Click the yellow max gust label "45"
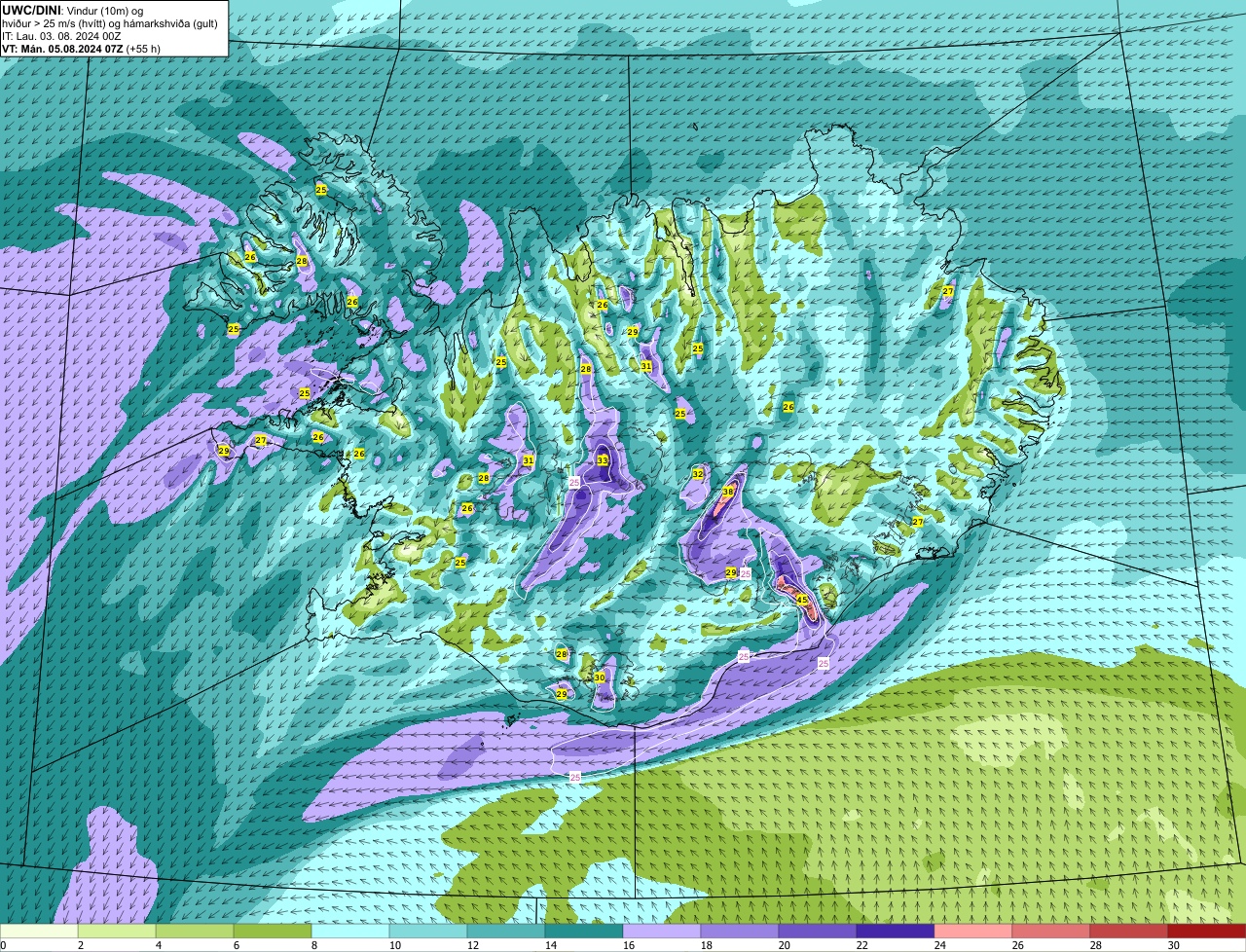 (802, 600)
